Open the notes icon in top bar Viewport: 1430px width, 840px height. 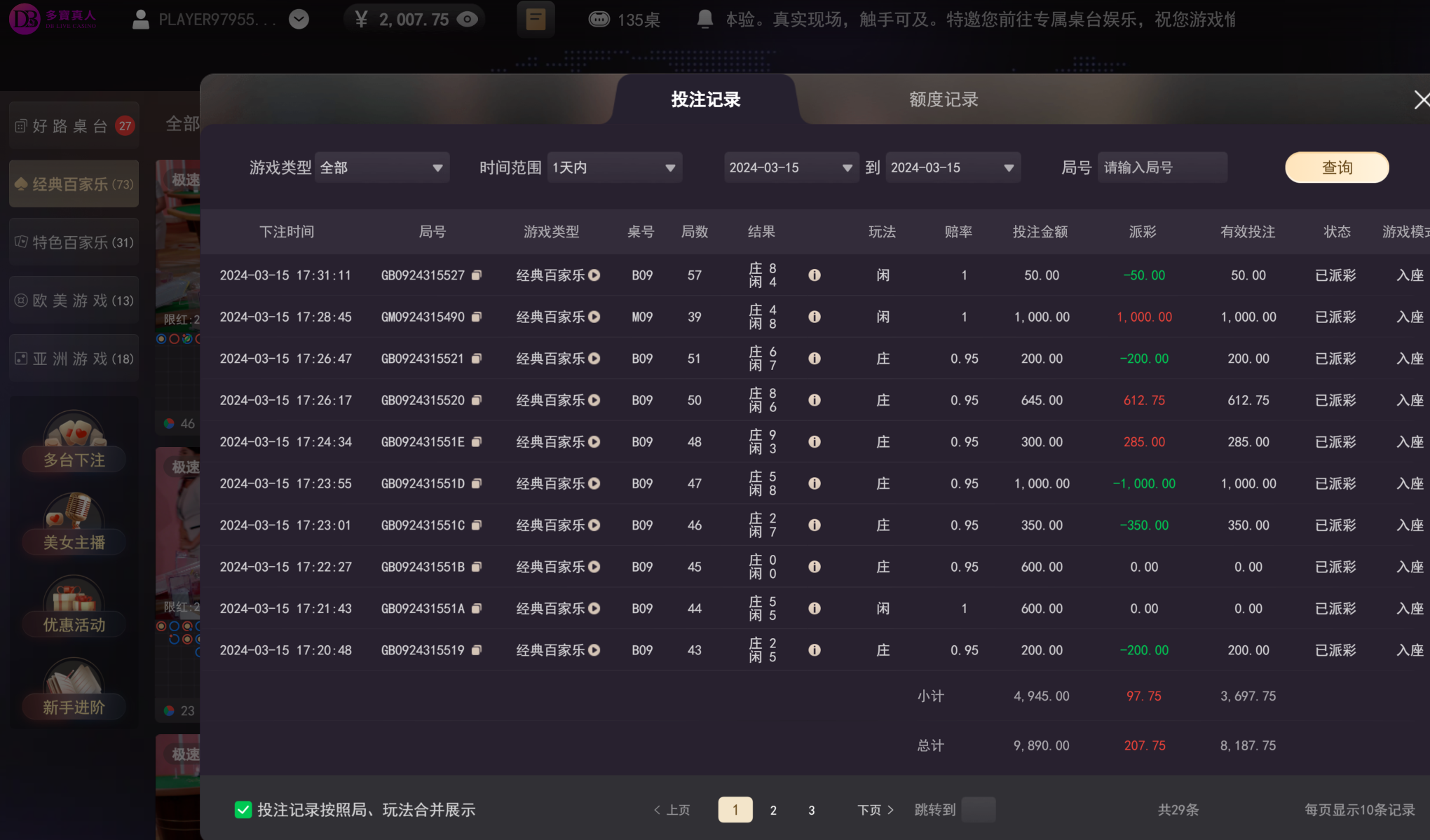(x=536, y=20)
